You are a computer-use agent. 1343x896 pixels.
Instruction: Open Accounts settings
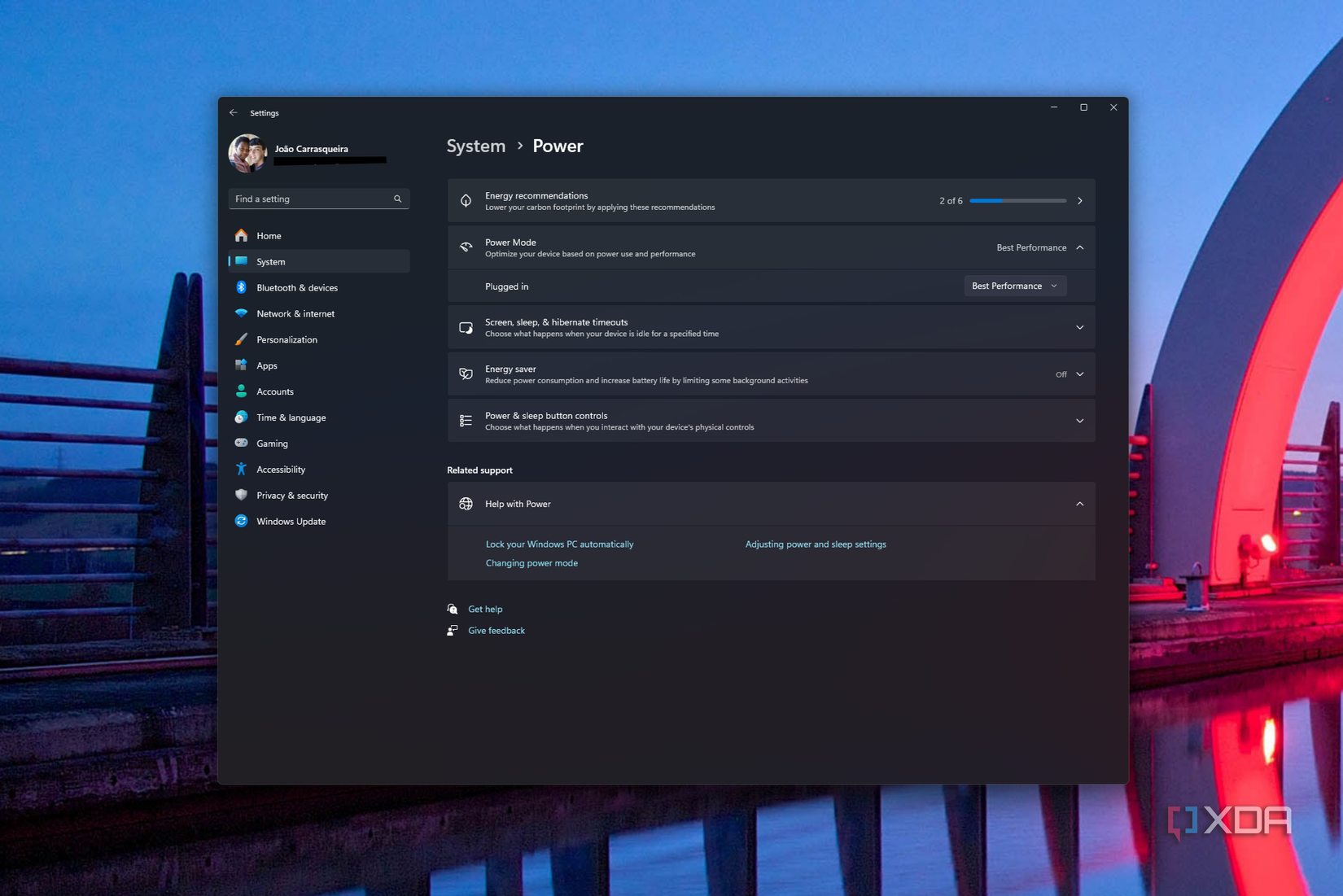[274, 391]
